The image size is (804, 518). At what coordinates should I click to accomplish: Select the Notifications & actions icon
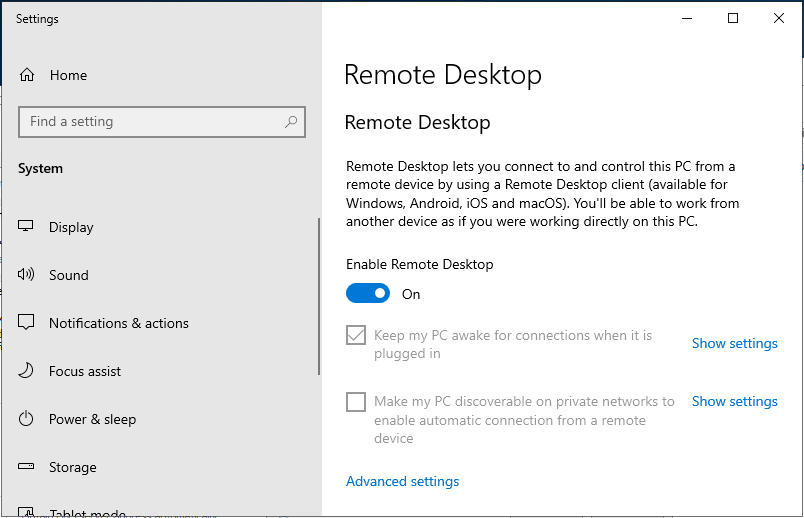(x=26, y=323)
